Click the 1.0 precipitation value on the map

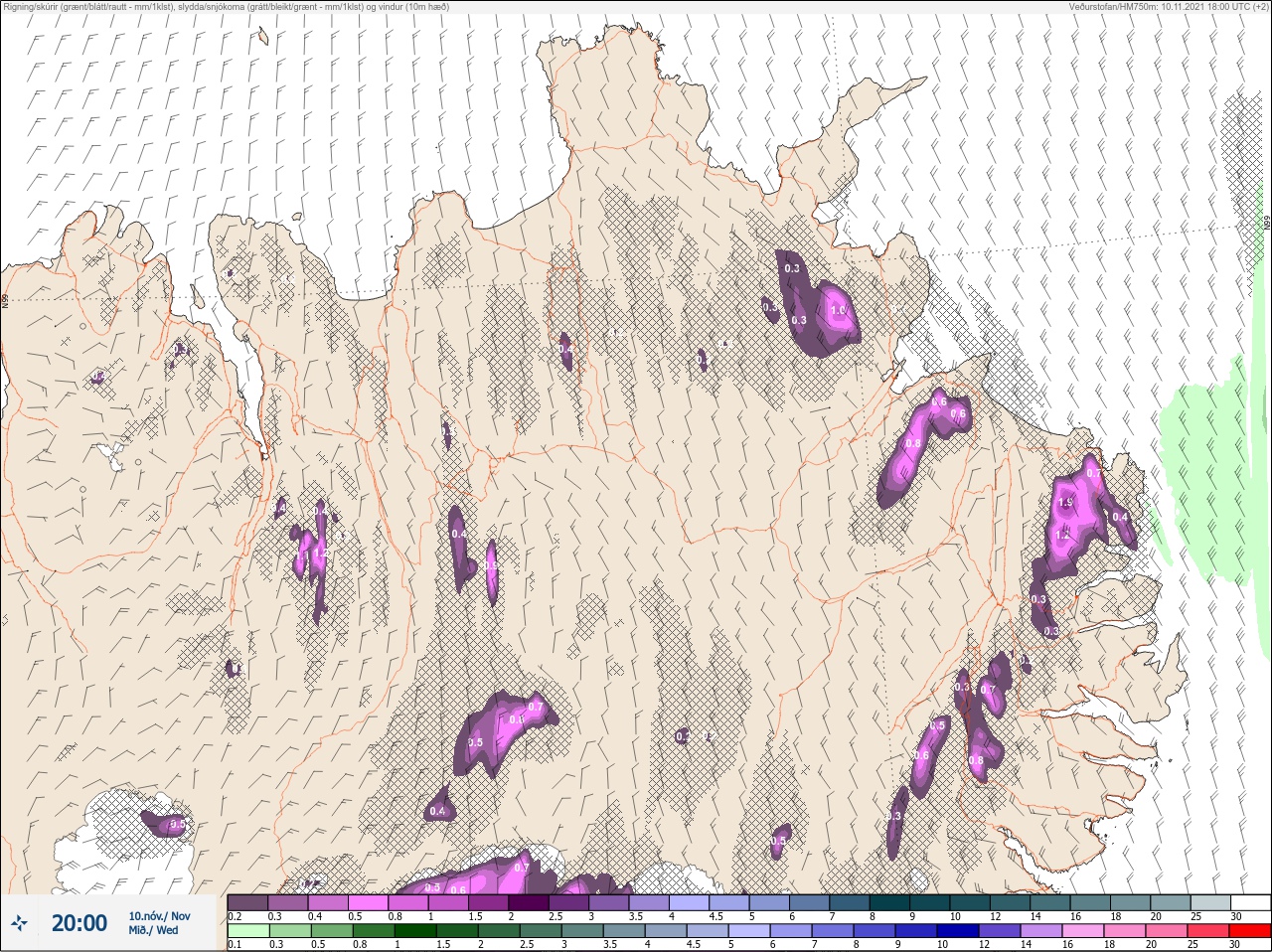[837, 310]
